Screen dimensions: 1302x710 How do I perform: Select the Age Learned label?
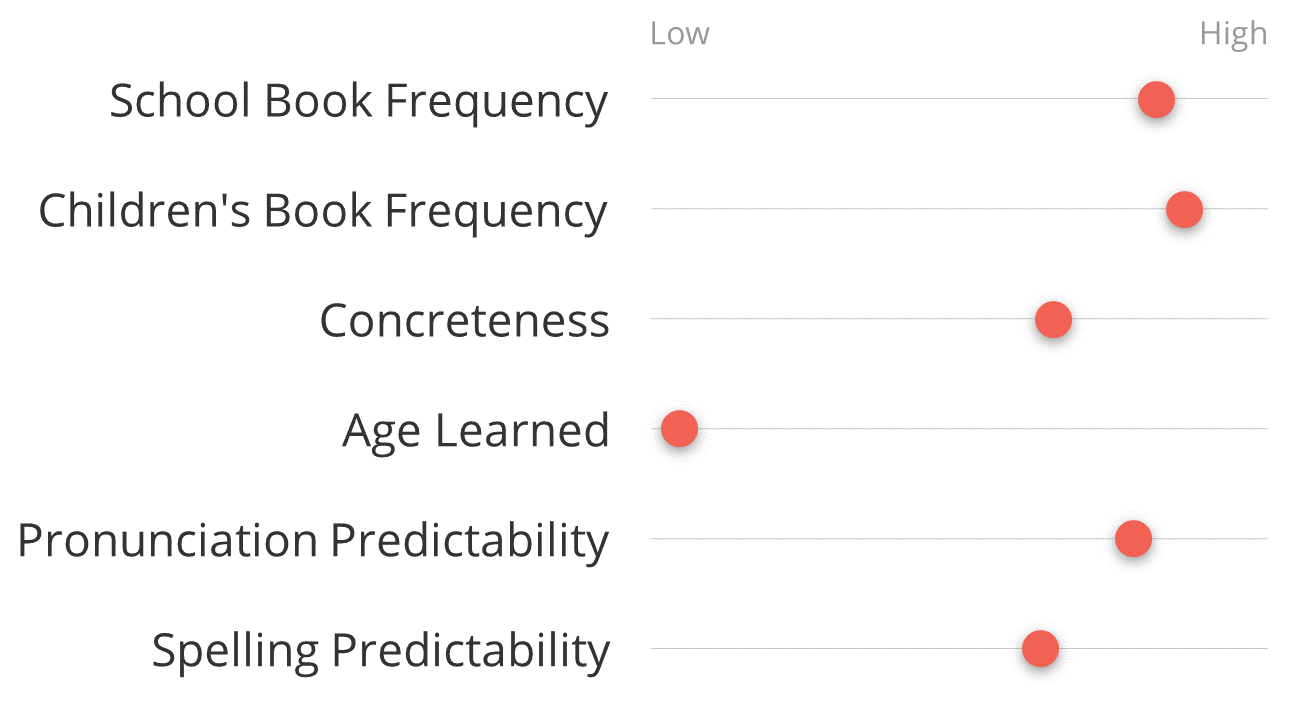(x=476, y=431)
